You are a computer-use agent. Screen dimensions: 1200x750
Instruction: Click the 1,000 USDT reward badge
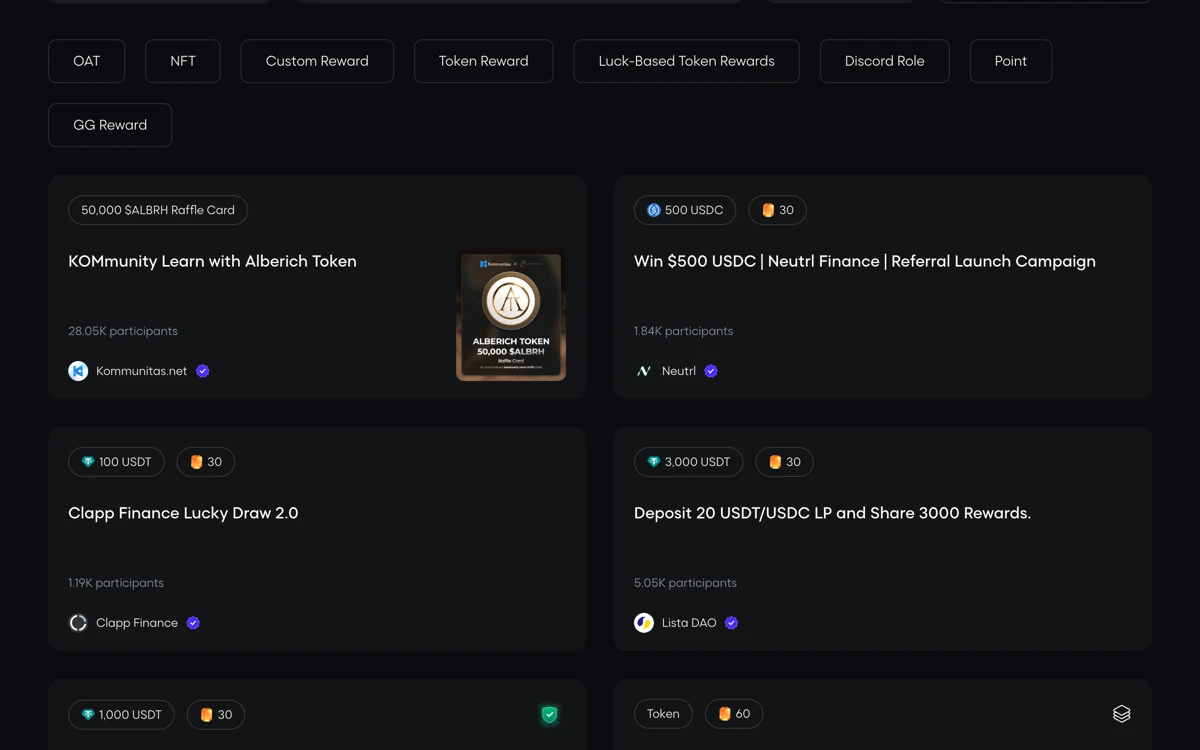121,714
